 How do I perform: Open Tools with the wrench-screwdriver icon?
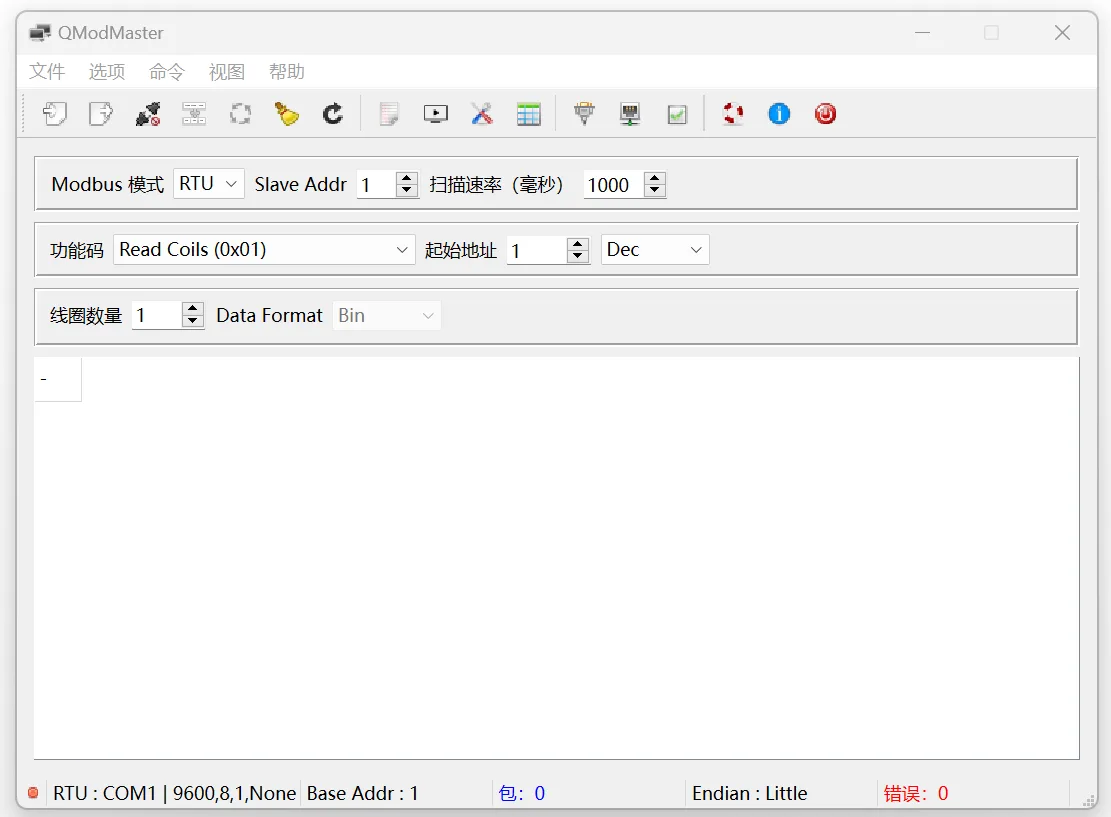click(x=482, y=113)
